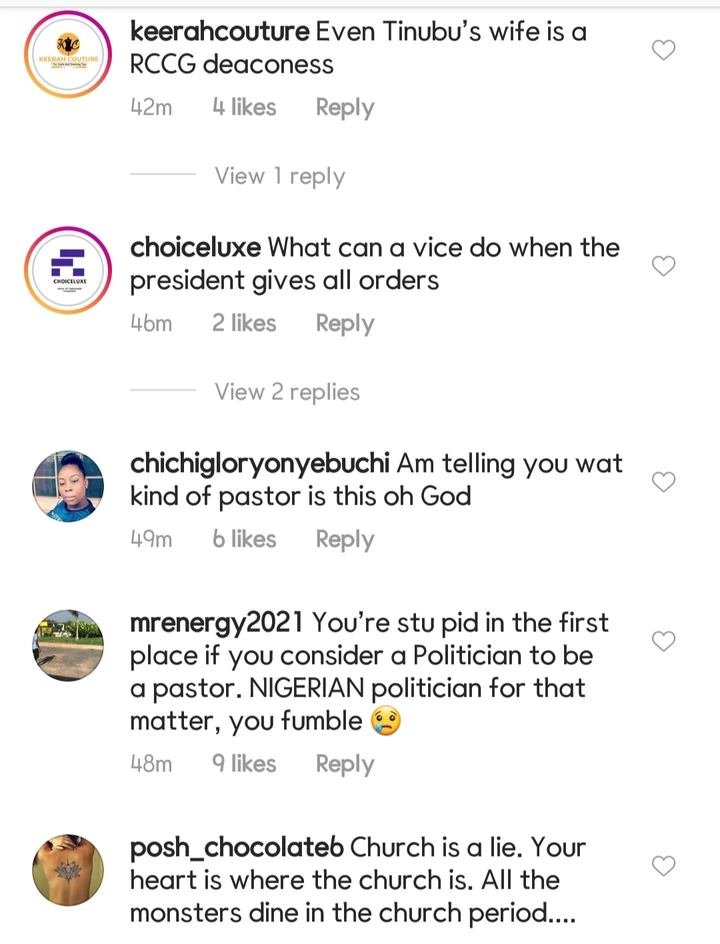Open keerahcouture's profile picture
Image resolution: width=720 pixels, height=944 pixels.
click(x=68, y=54)
